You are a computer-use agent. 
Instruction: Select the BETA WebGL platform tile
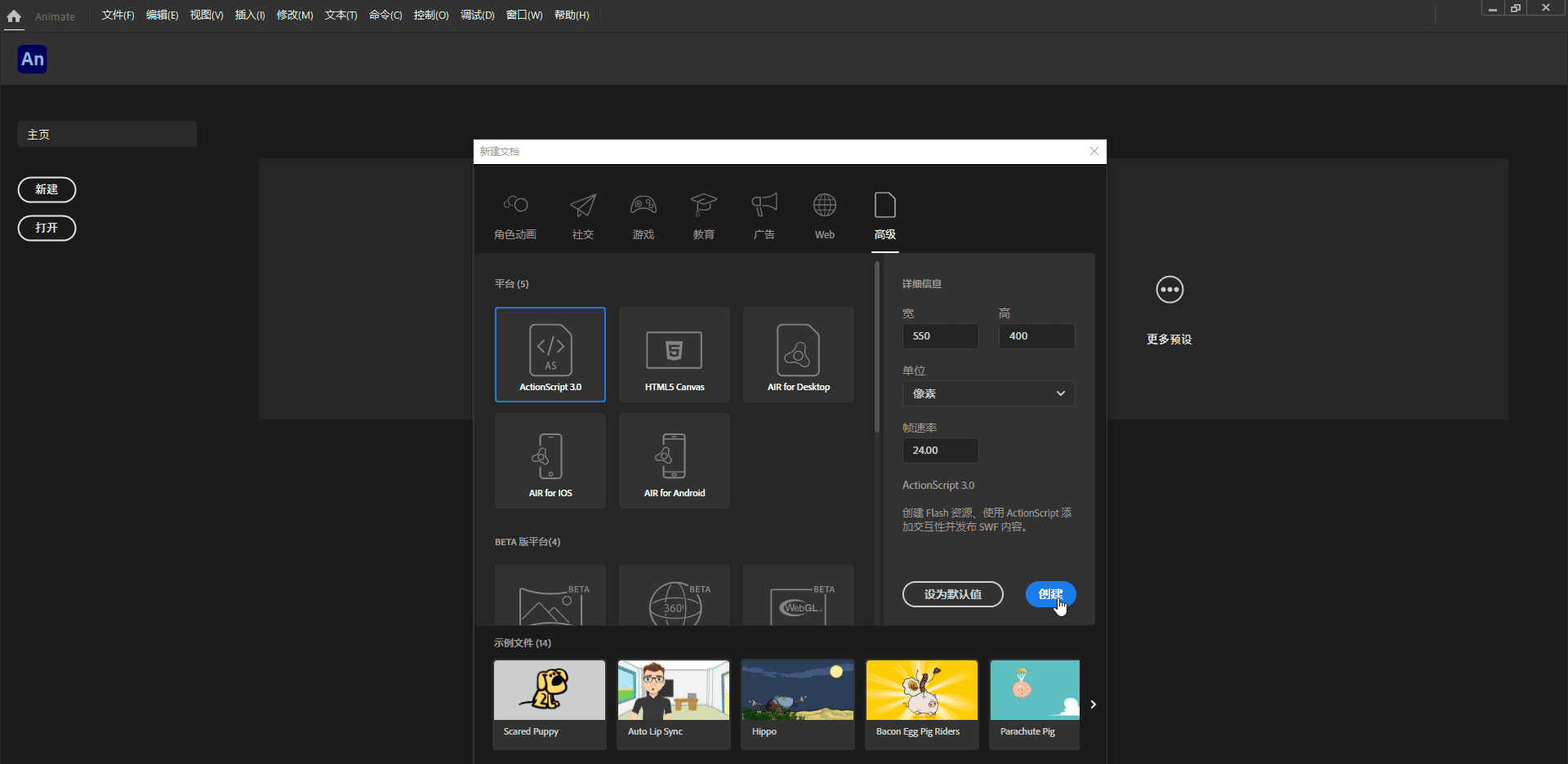click(799, 596)
